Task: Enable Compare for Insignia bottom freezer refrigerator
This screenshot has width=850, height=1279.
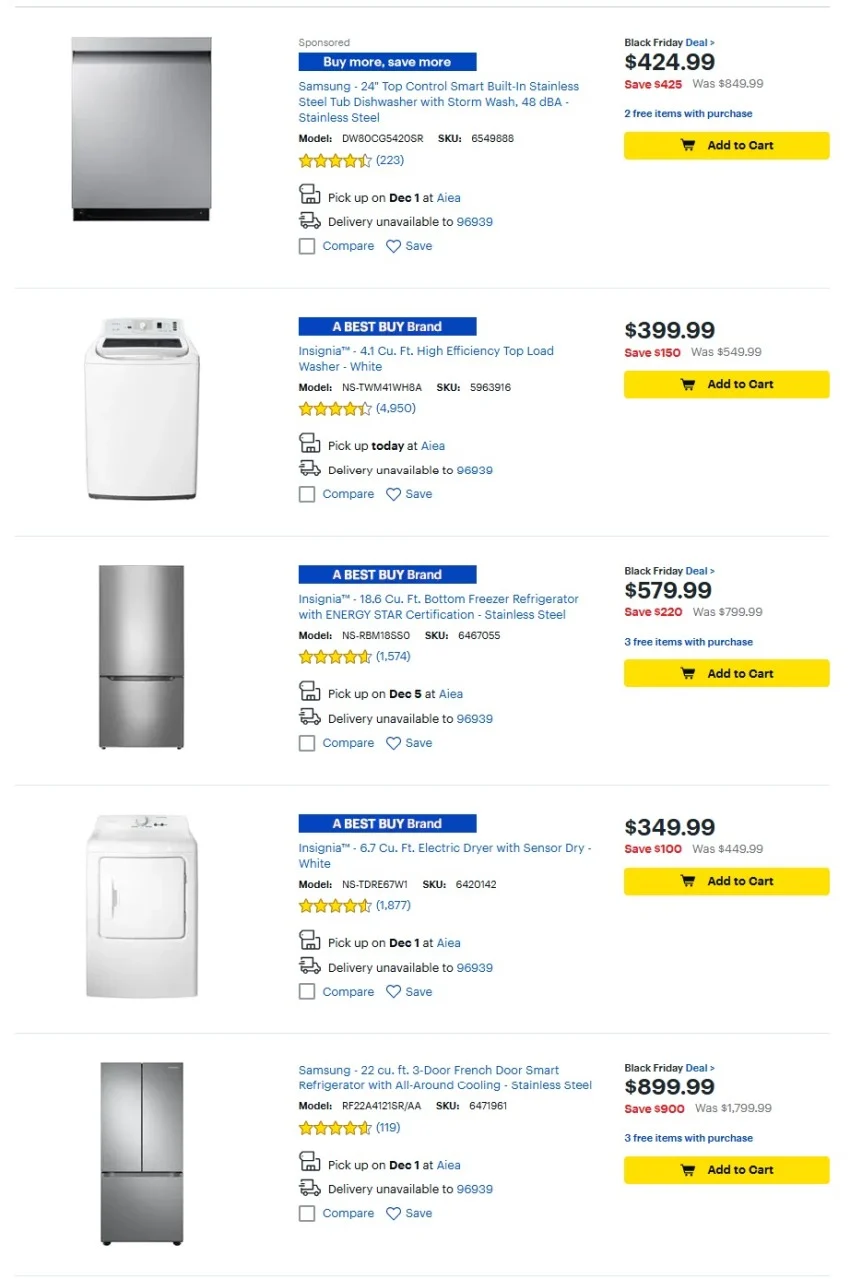Action: (307, 743)
